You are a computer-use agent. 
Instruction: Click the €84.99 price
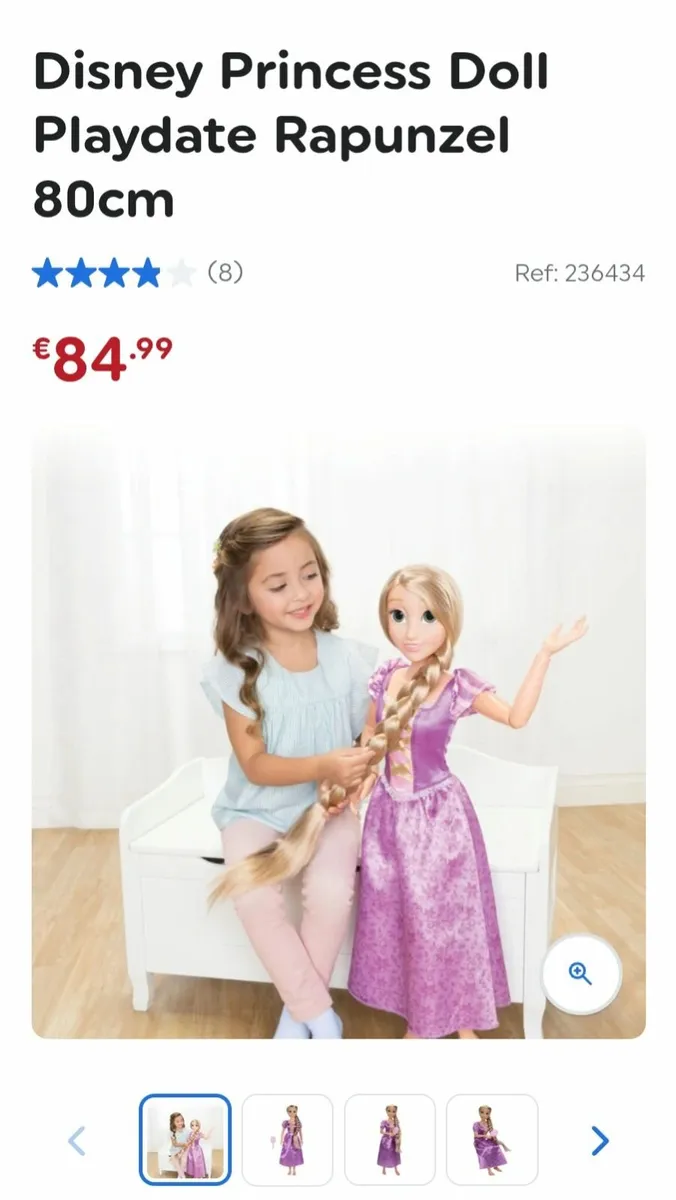[102, 359]
